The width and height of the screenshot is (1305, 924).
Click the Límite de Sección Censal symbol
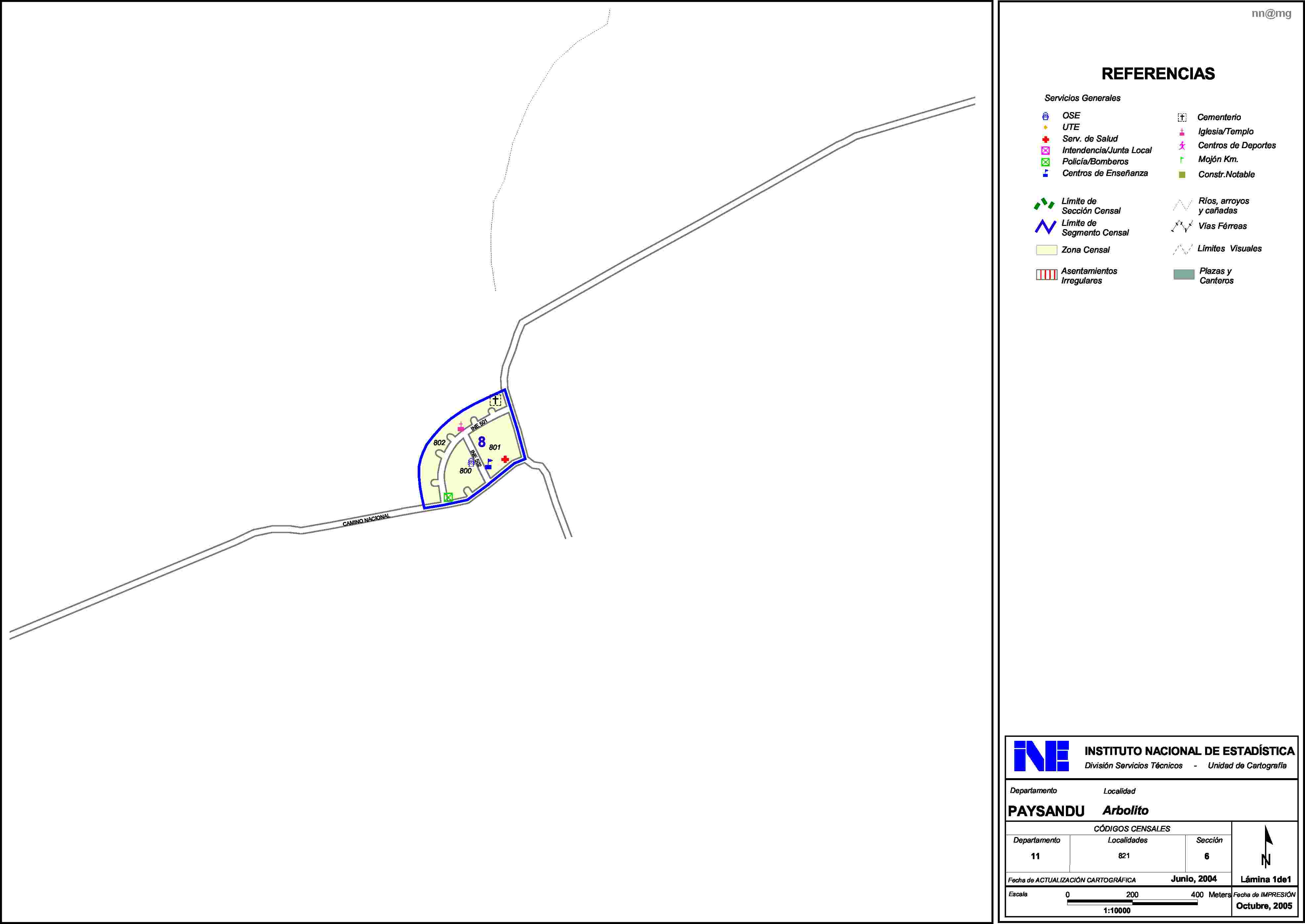[1044, 204]
